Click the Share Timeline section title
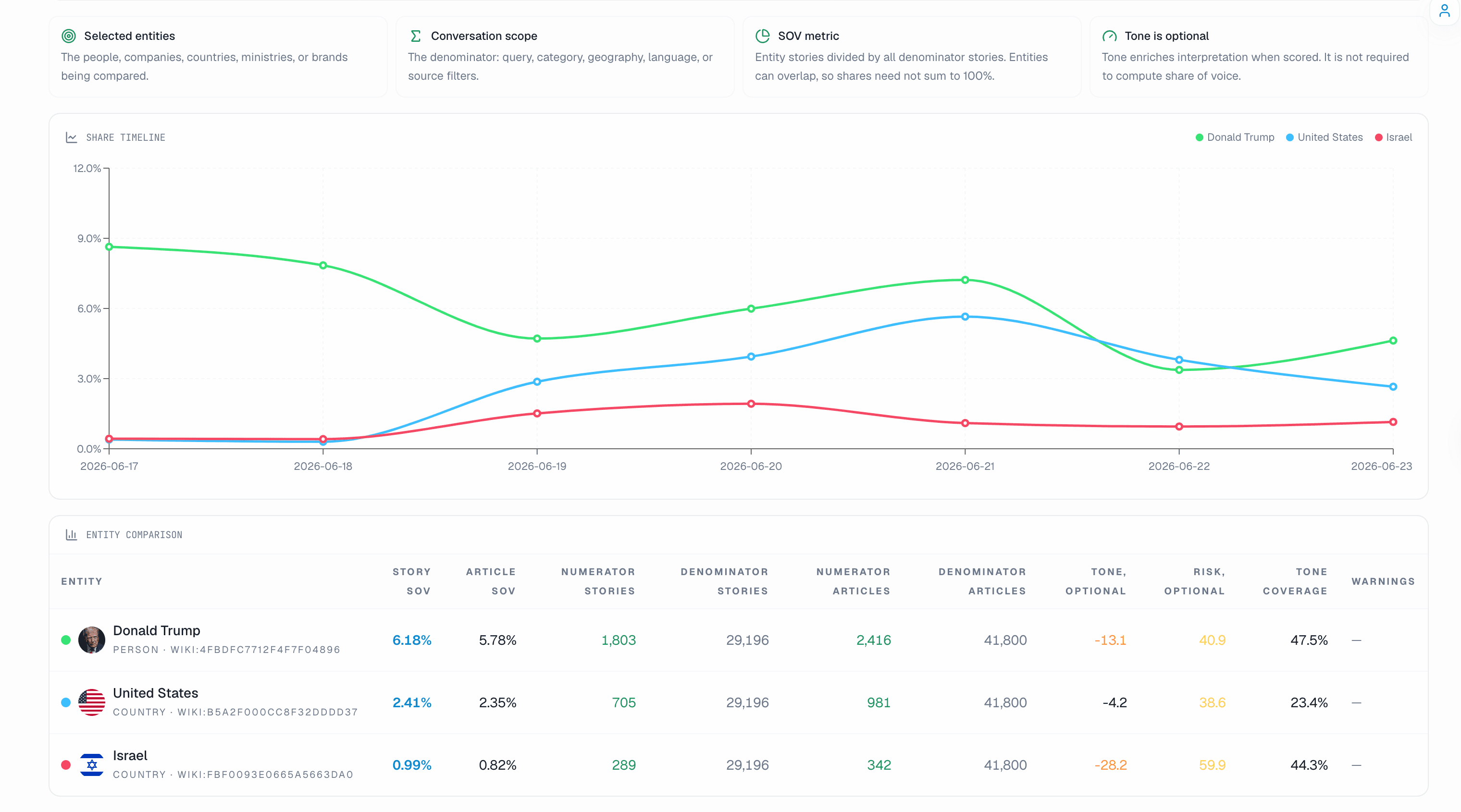Viewport: 1461px width, 812px height. tap(125, 137)
